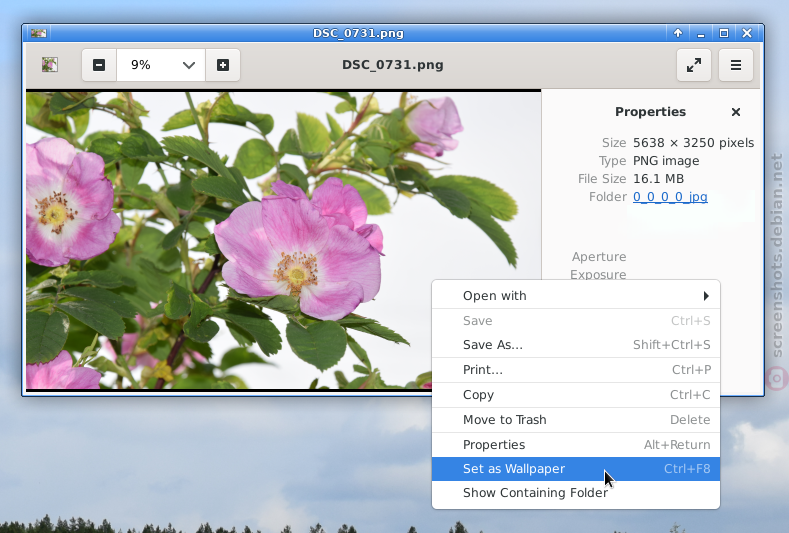Image resolution: width=789 pixels, height=533 pixels.
Task: Zoom out with the minus button
Action: (x=99, y=65)
